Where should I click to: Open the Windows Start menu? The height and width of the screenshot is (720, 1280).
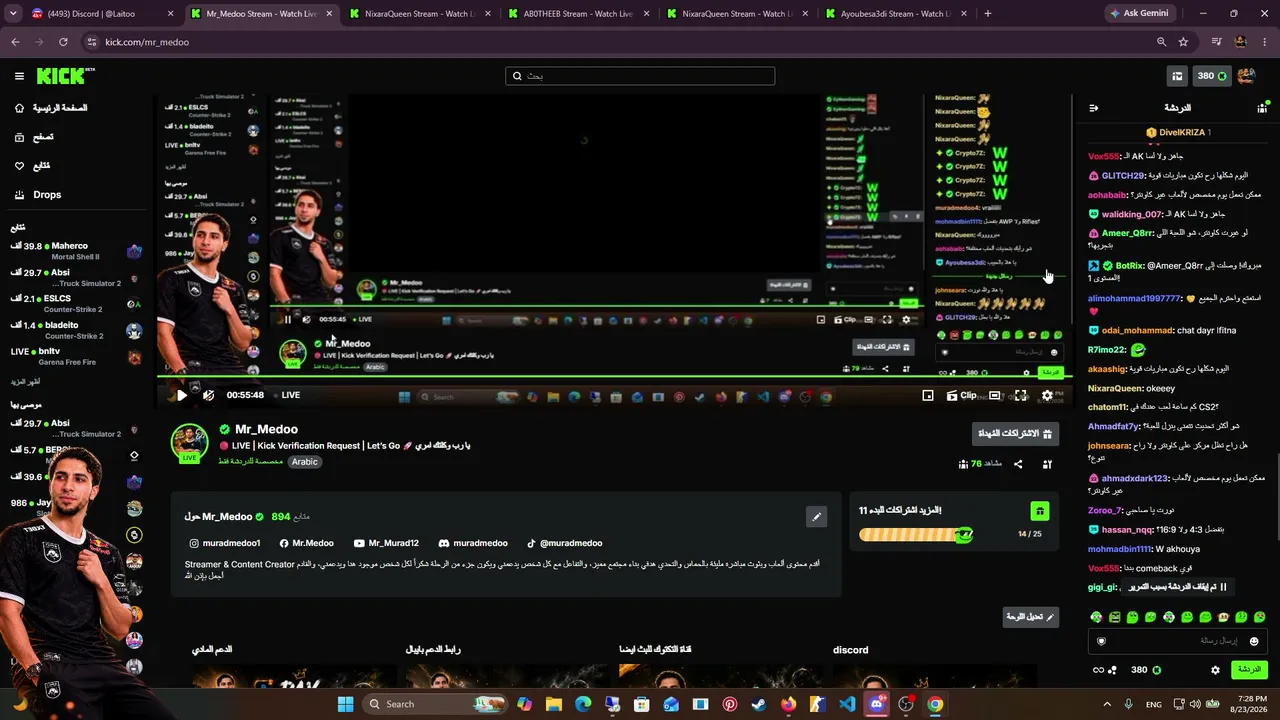click(346, 704)
